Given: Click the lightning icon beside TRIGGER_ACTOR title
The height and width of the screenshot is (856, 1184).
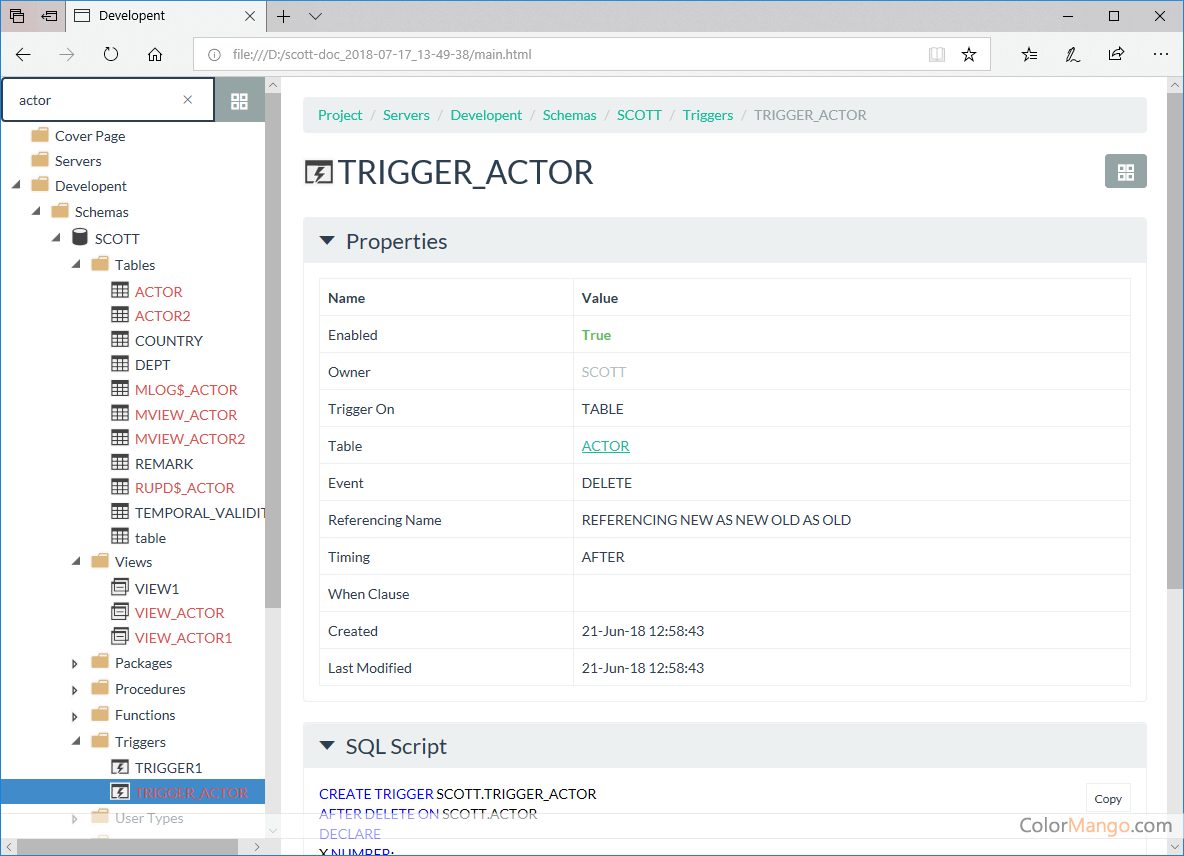Looking at the screenshot, I should tap(318, 172).
